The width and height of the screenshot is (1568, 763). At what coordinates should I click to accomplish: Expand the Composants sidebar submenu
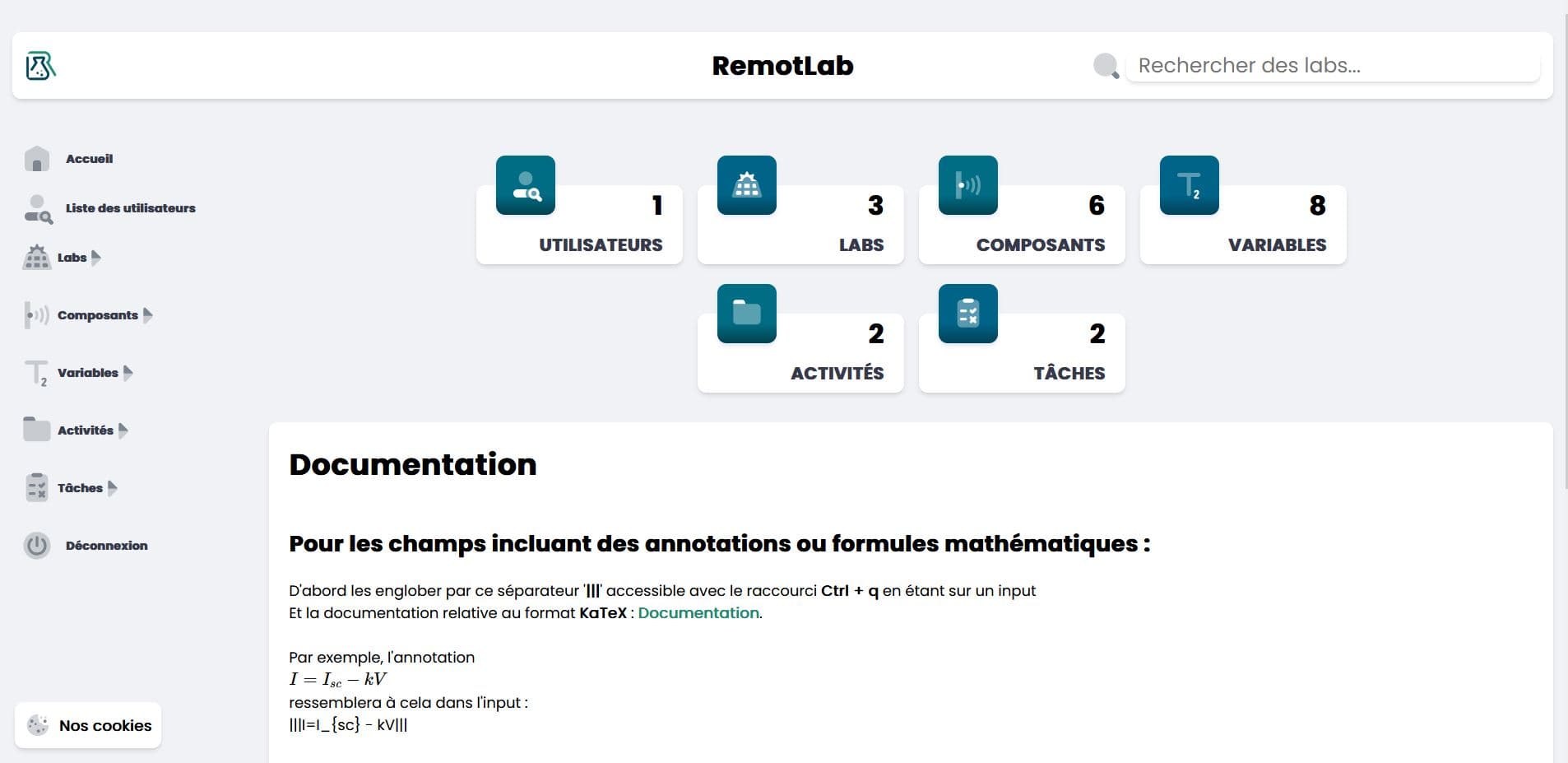click(148, 314)
